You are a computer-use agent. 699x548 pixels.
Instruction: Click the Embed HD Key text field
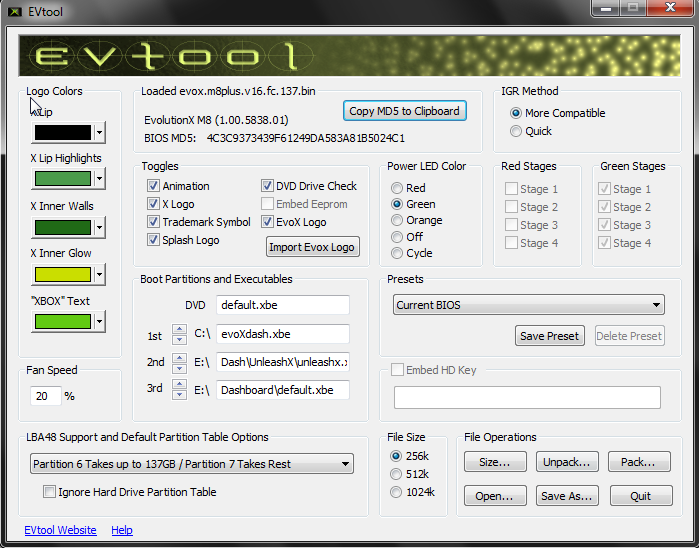[527, 397]
